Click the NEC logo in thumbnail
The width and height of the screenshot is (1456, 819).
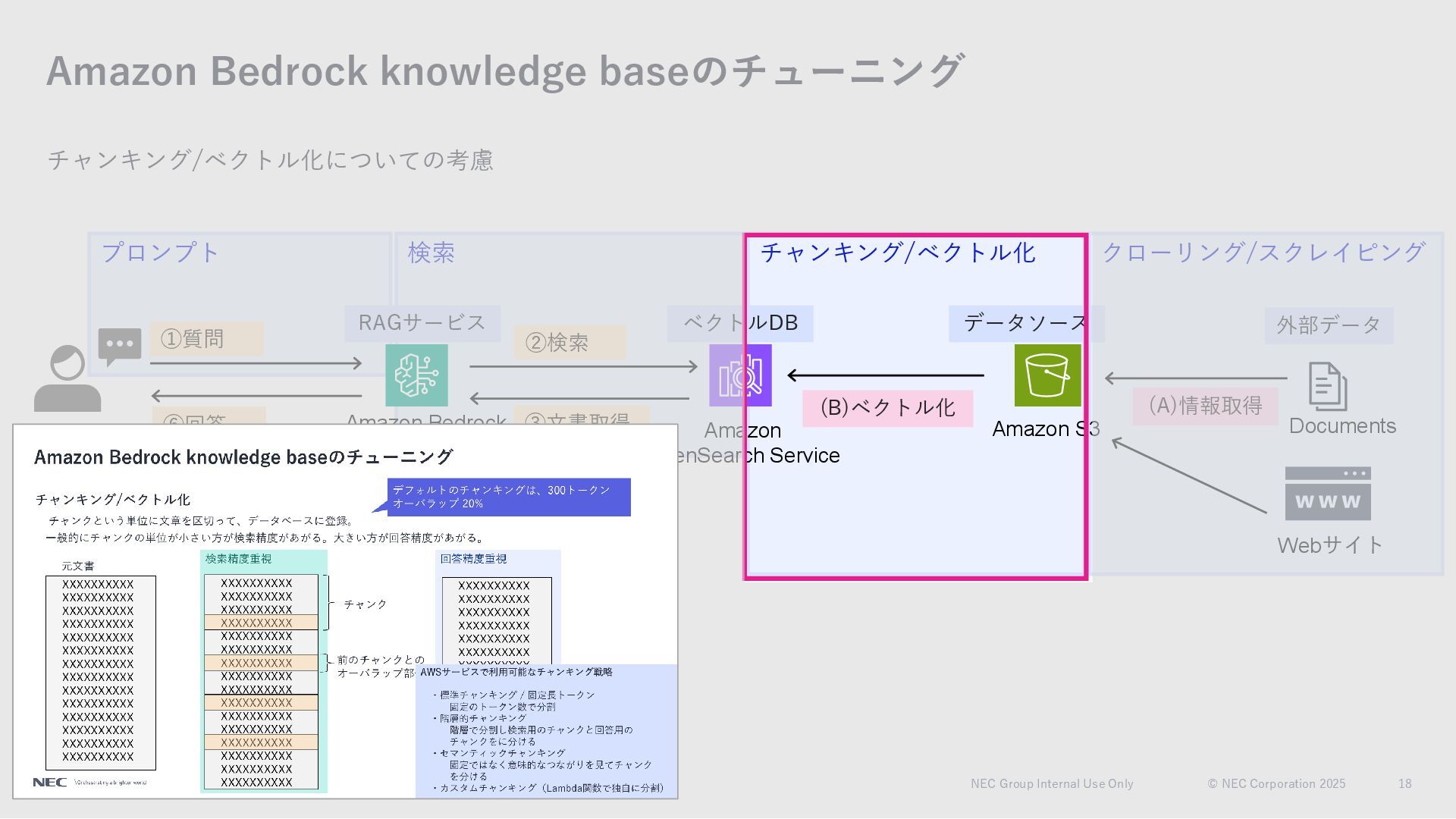click(50, 782)
